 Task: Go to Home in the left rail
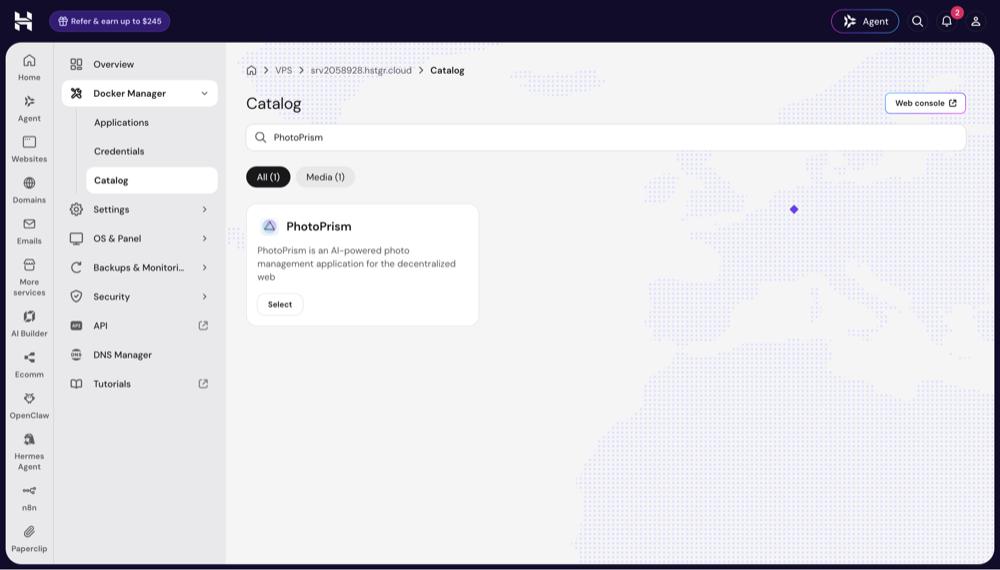point(29,68)
